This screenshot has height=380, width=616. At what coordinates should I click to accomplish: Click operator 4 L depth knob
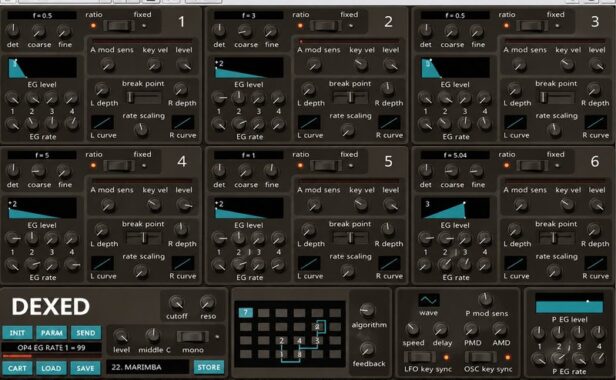click(102, 230)
